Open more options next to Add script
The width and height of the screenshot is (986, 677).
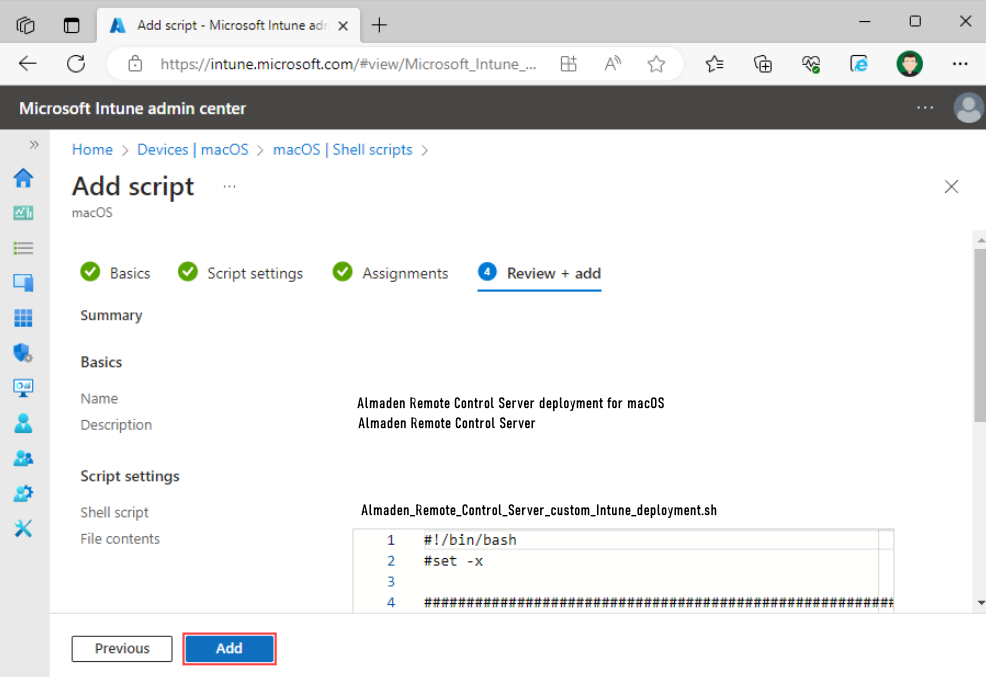pyautogui.click(x=230, y=187)
